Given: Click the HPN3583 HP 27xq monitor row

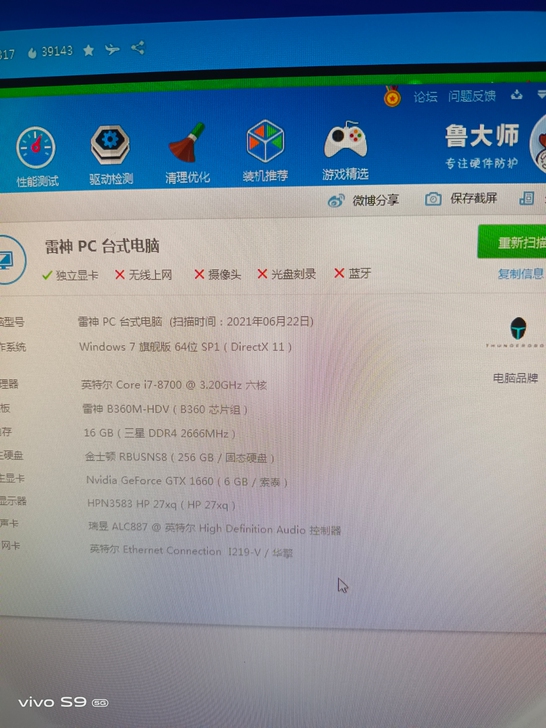Looking at the screenshot, I should (x=161, y=504).
